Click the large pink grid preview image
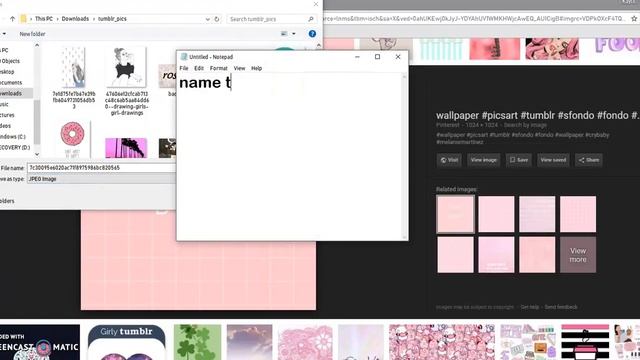The image size is (640, 360). (x=198, y=276)
